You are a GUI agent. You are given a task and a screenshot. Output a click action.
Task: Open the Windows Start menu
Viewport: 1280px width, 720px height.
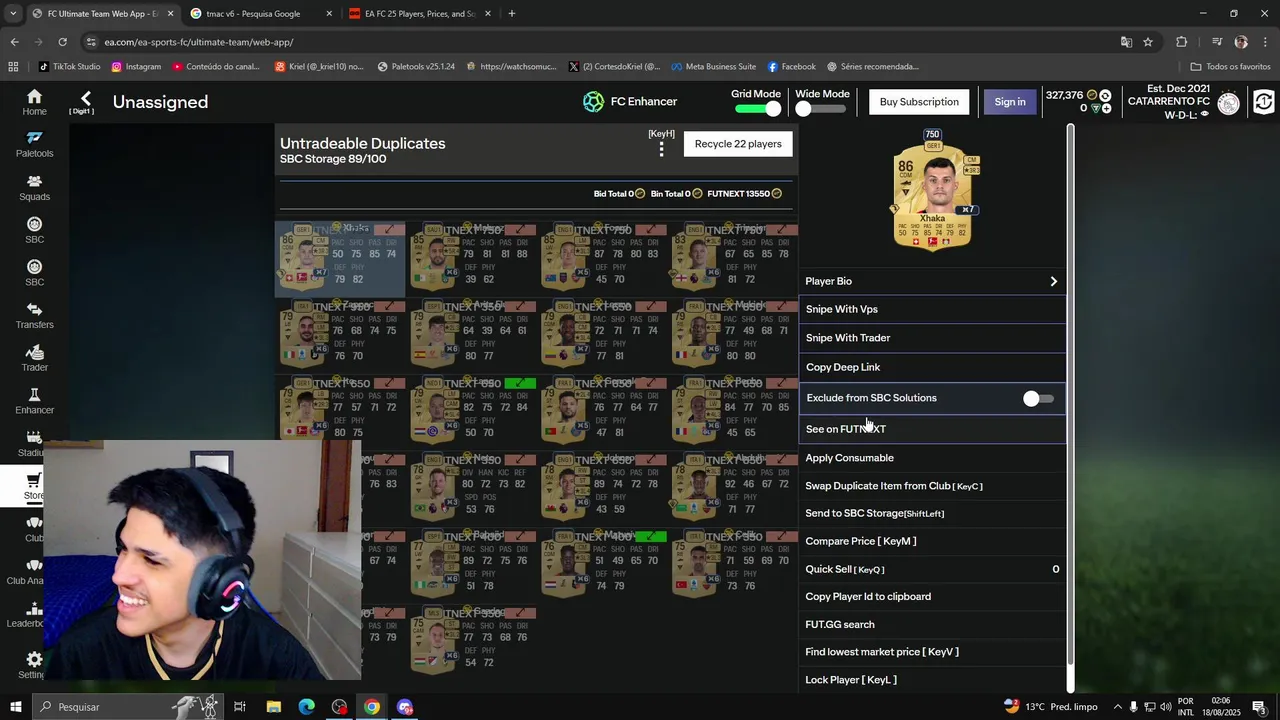[15, 707]
